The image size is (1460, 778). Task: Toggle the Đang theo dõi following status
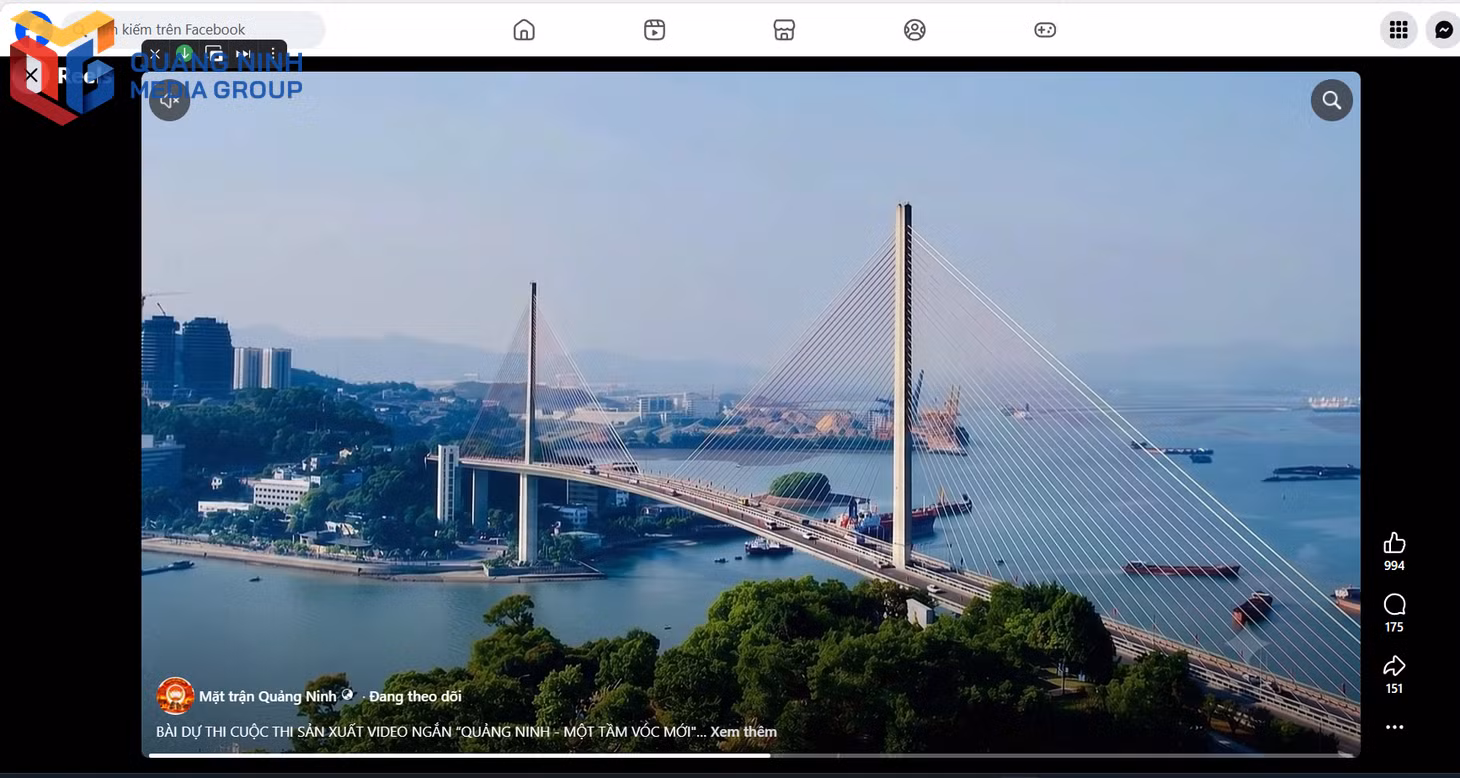point(415,696)
